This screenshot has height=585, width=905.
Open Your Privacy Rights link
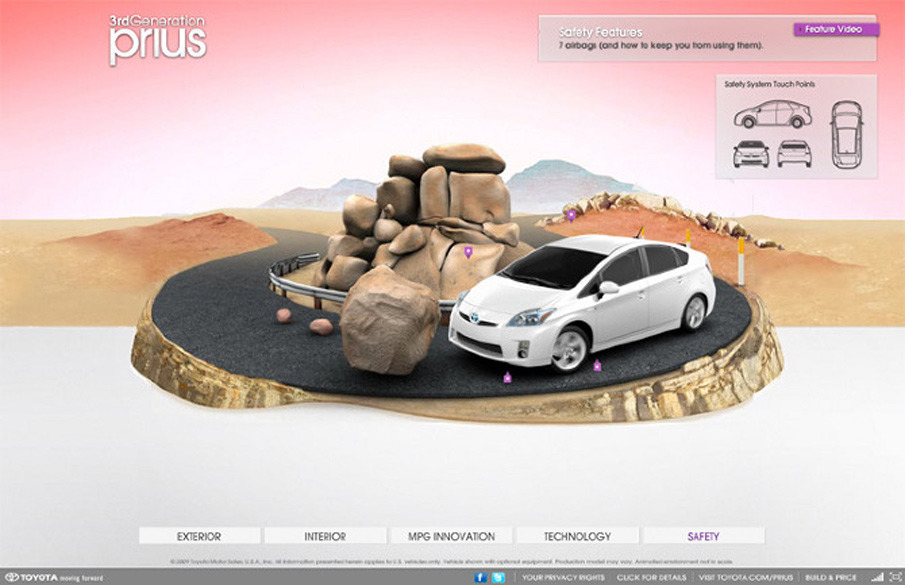tap(563, 578)
